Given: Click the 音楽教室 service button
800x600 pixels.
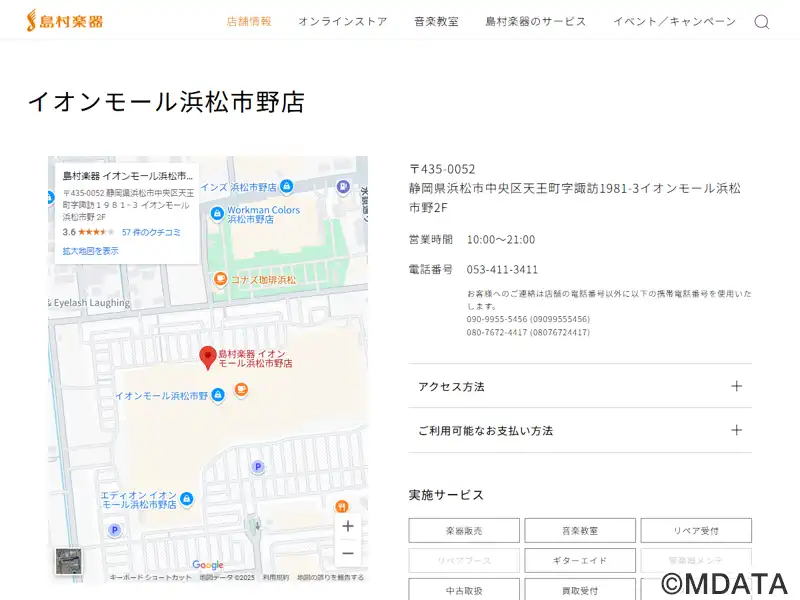Looking at the screenshot, I should [580, 531].
